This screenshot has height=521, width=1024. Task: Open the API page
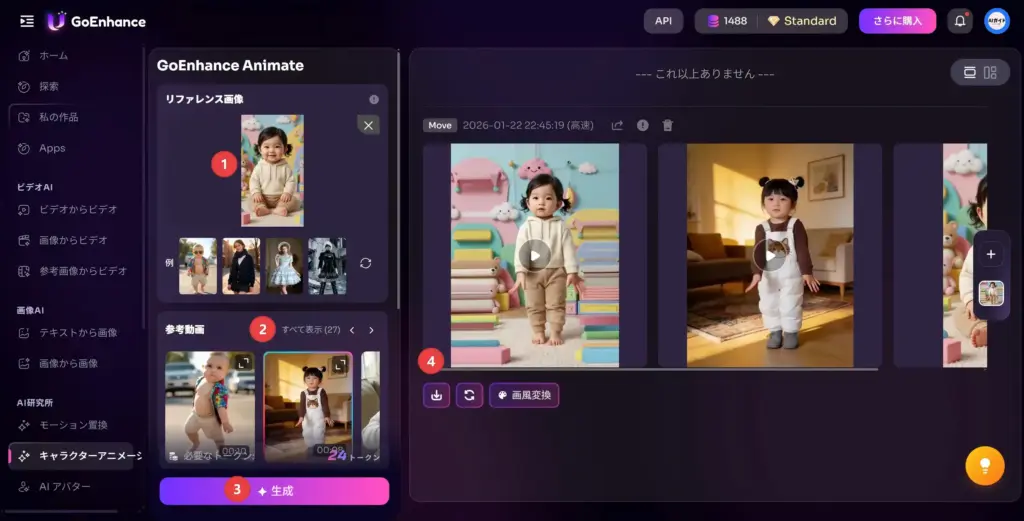click(x=663, y=21)
